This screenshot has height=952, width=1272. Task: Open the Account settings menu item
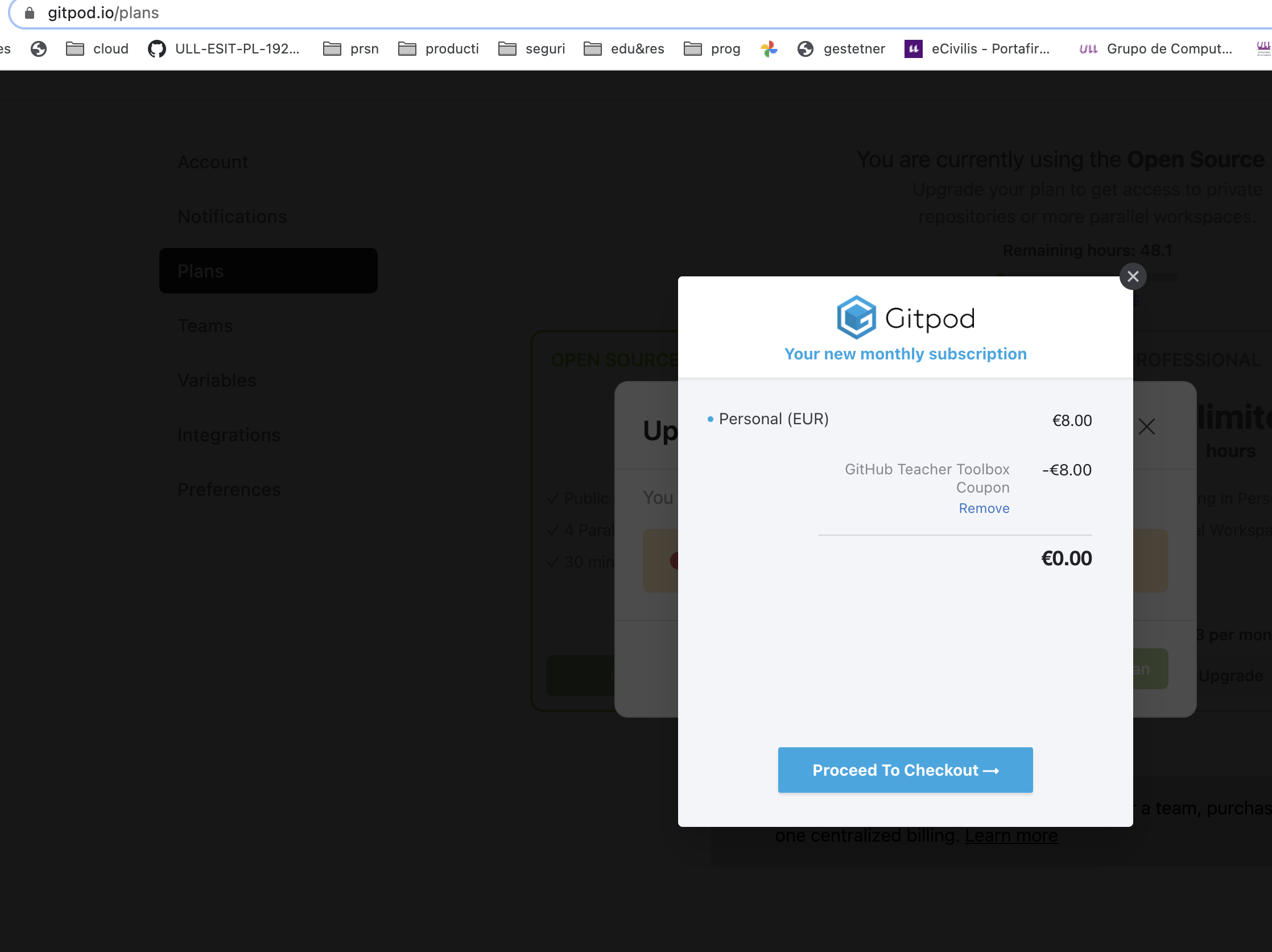[x=213, y=162]
